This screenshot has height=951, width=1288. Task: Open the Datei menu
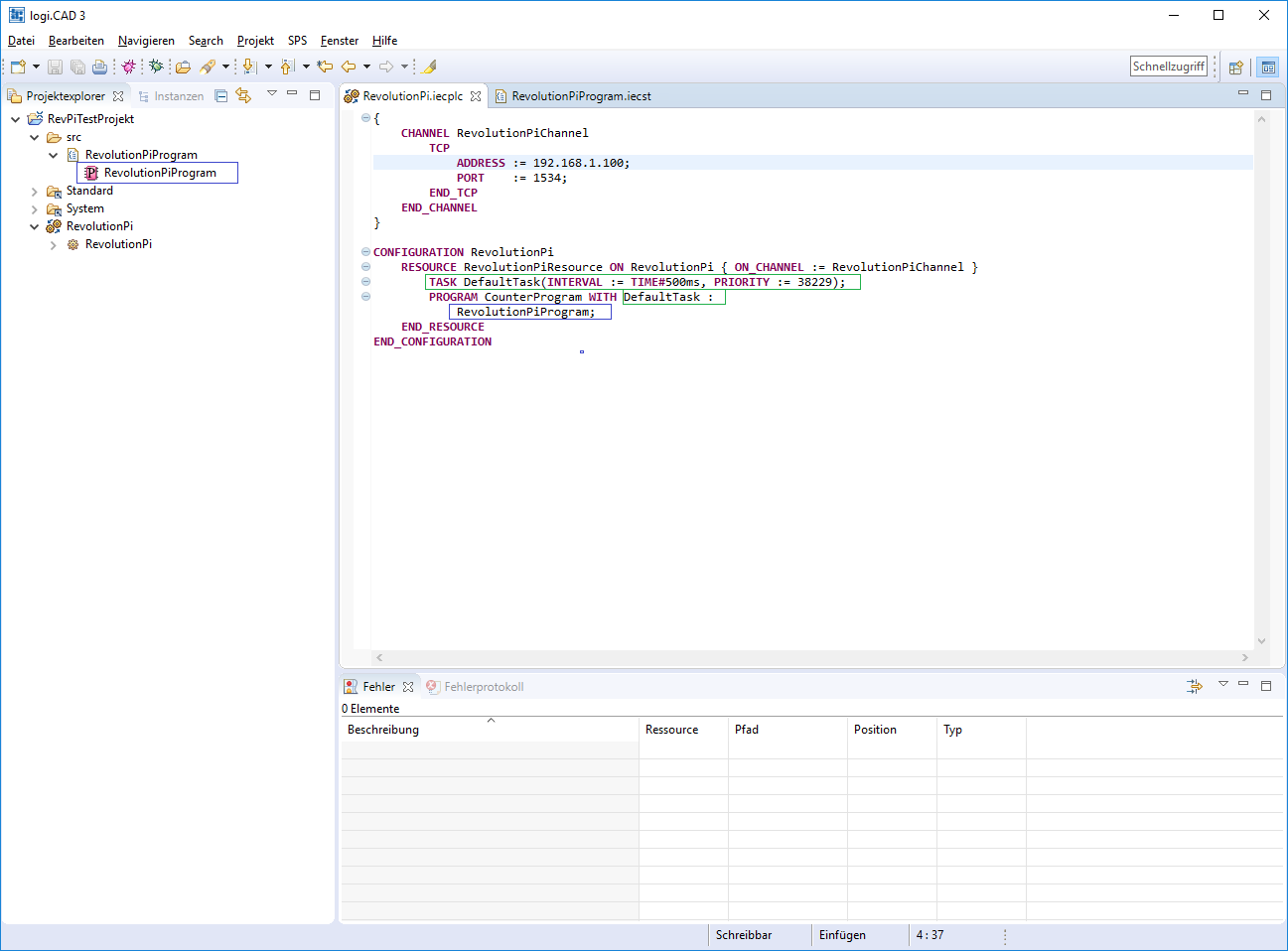tap(21, 41)
